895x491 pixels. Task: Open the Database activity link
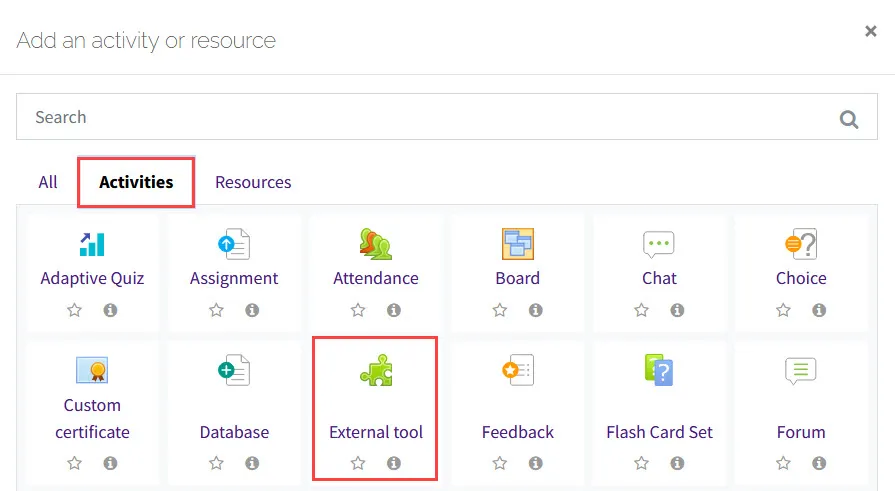click(x=234, y=432)
